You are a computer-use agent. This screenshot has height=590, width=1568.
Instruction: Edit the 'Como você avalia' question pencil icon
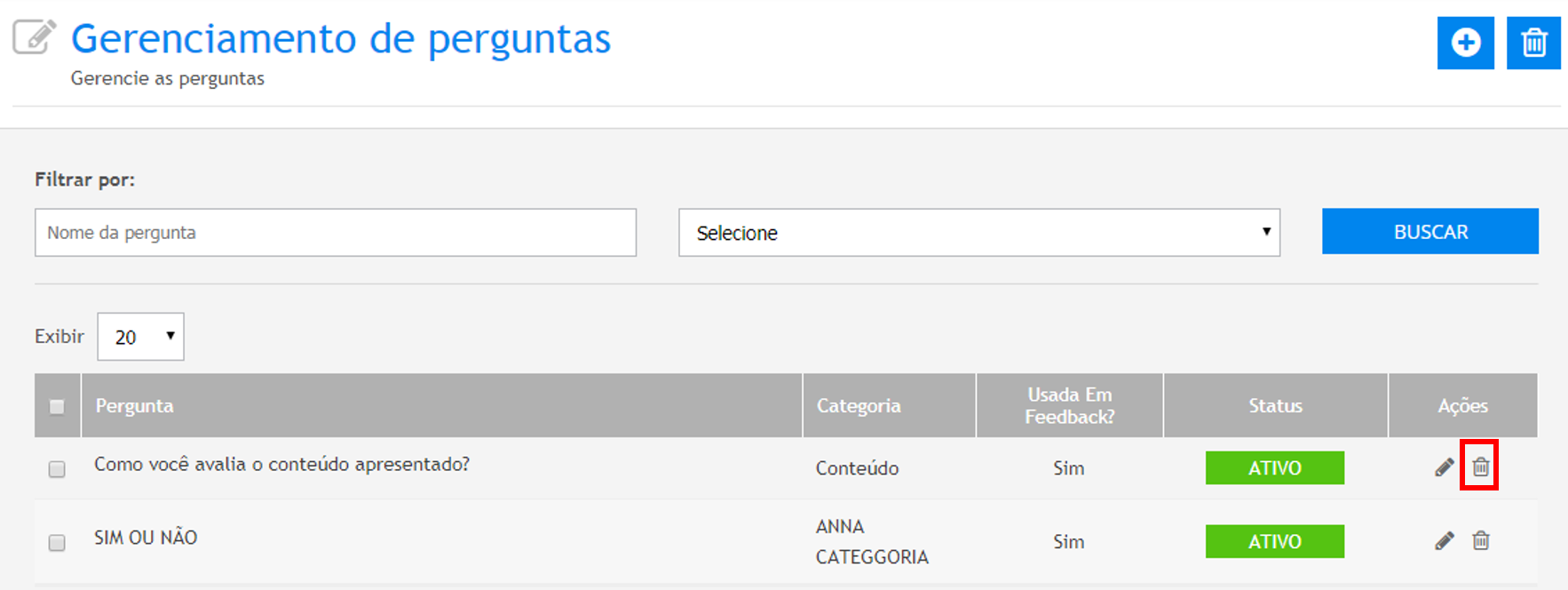(1444, 467)
